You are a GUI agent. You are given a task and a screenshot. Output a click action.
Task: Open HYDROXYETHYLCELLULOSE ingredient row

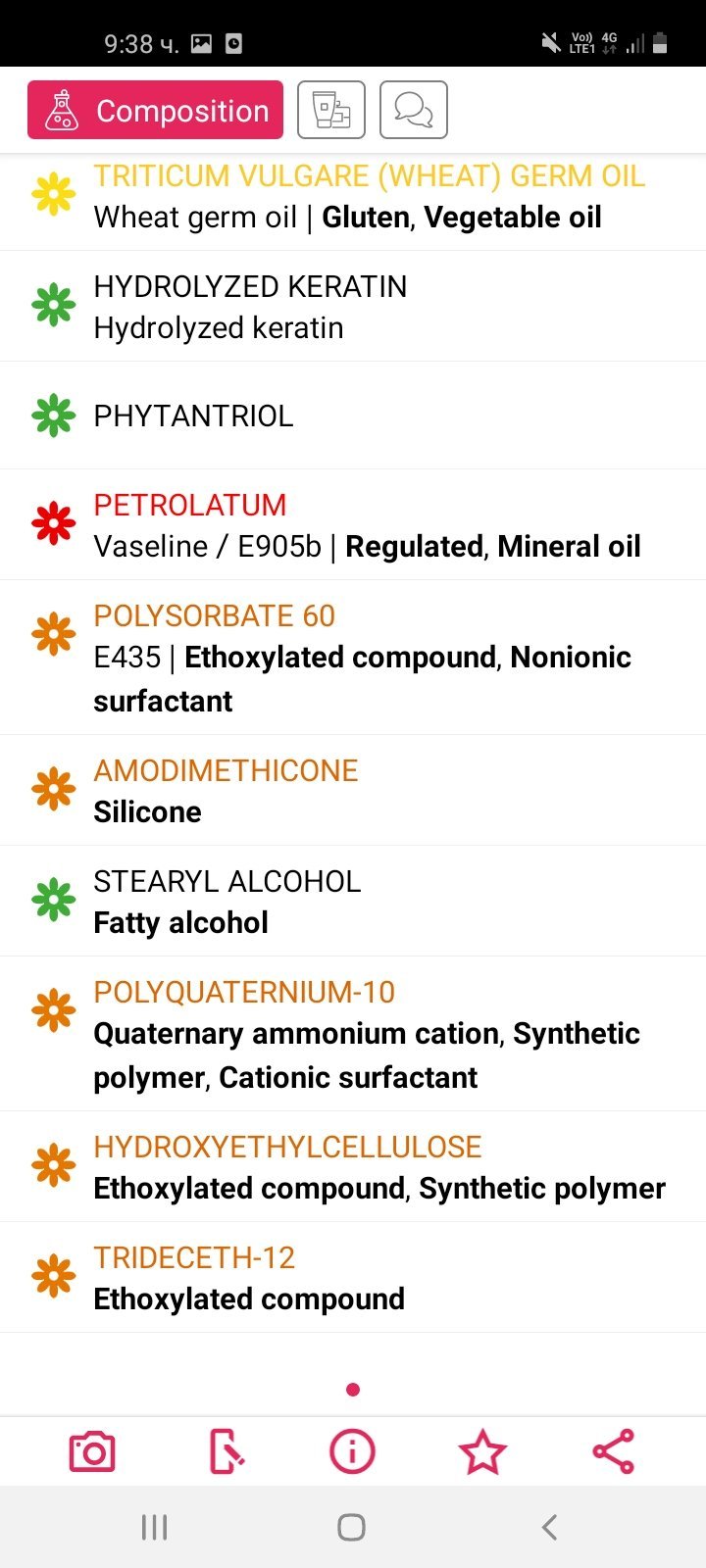[x=287, y=1147]
